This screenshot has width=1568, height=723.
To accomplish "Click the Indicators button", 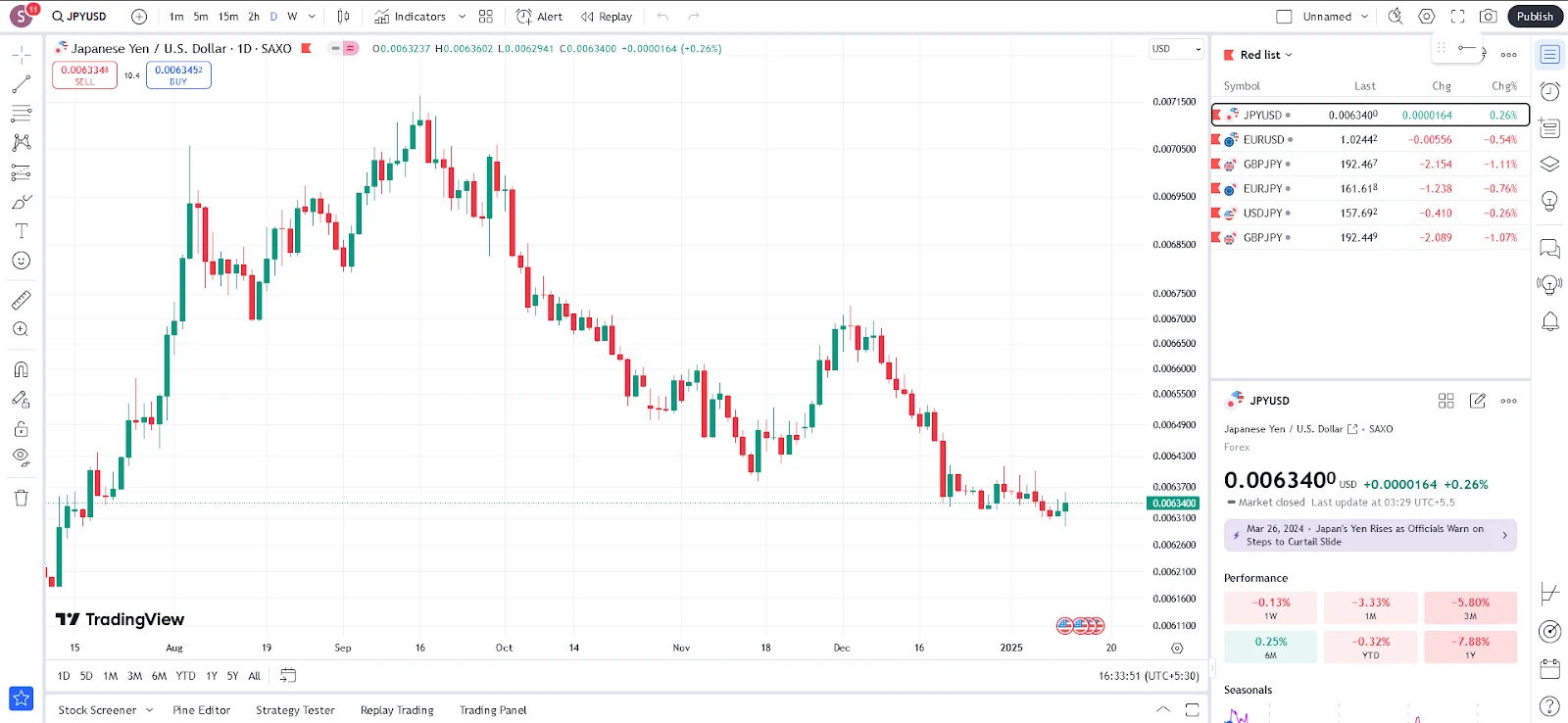I will [x=411, y=17].
